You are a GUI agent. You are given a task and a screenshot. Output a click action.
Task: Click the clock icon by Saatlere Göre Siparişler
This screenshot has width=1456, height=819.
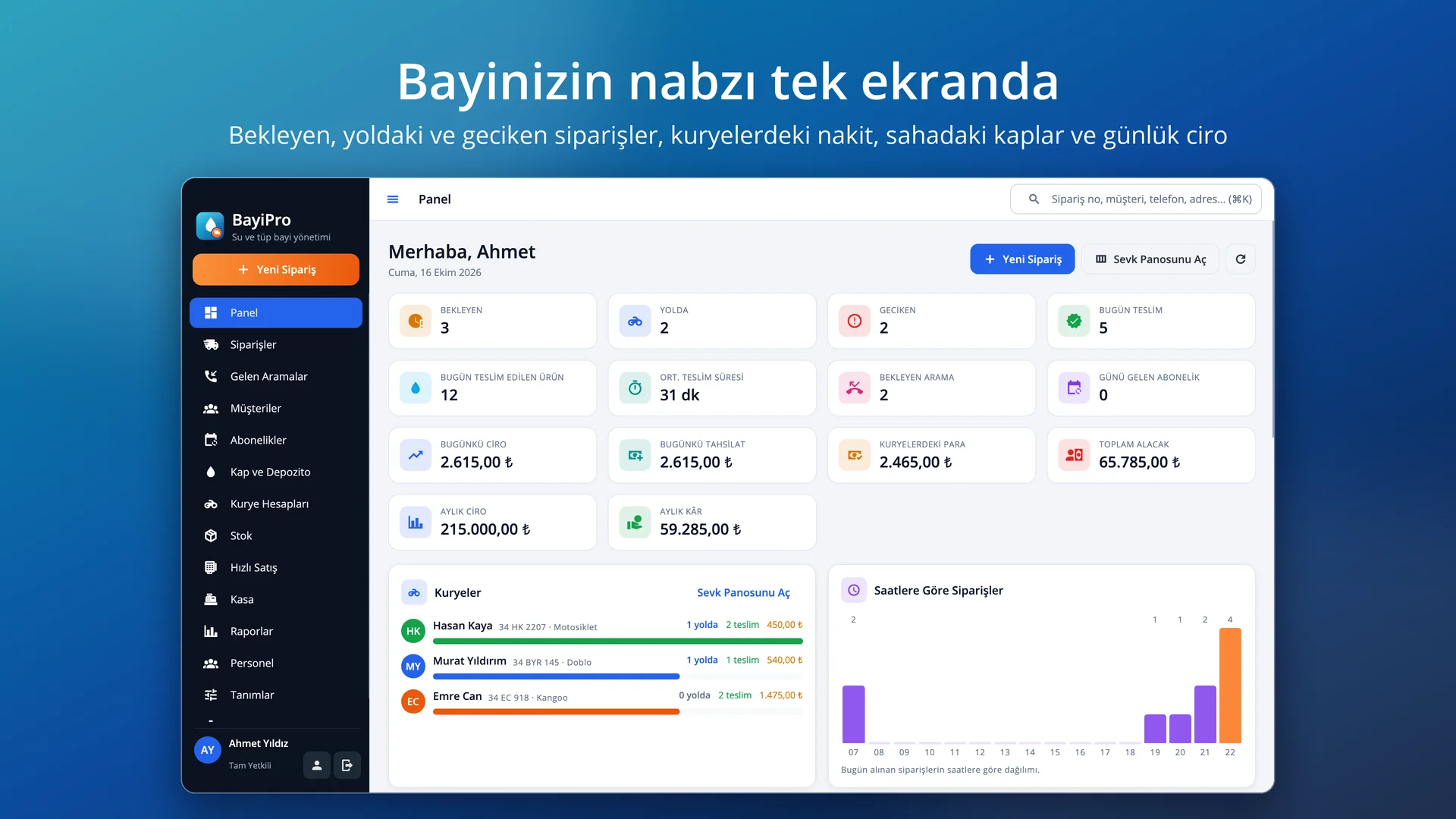[x=854, y=590]
